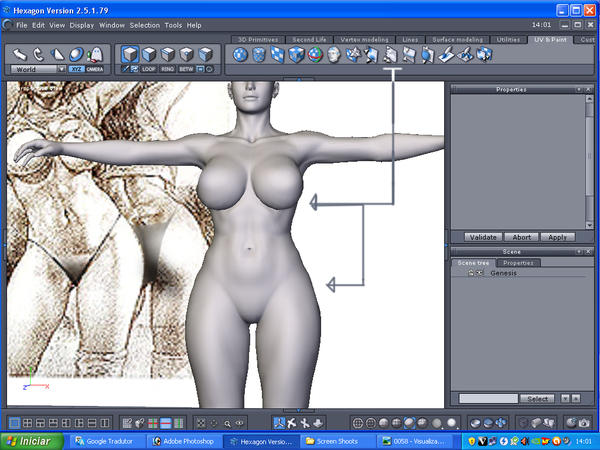
Task: Toggle the blue highlighted grid line option
Action: tap(166, 423)
